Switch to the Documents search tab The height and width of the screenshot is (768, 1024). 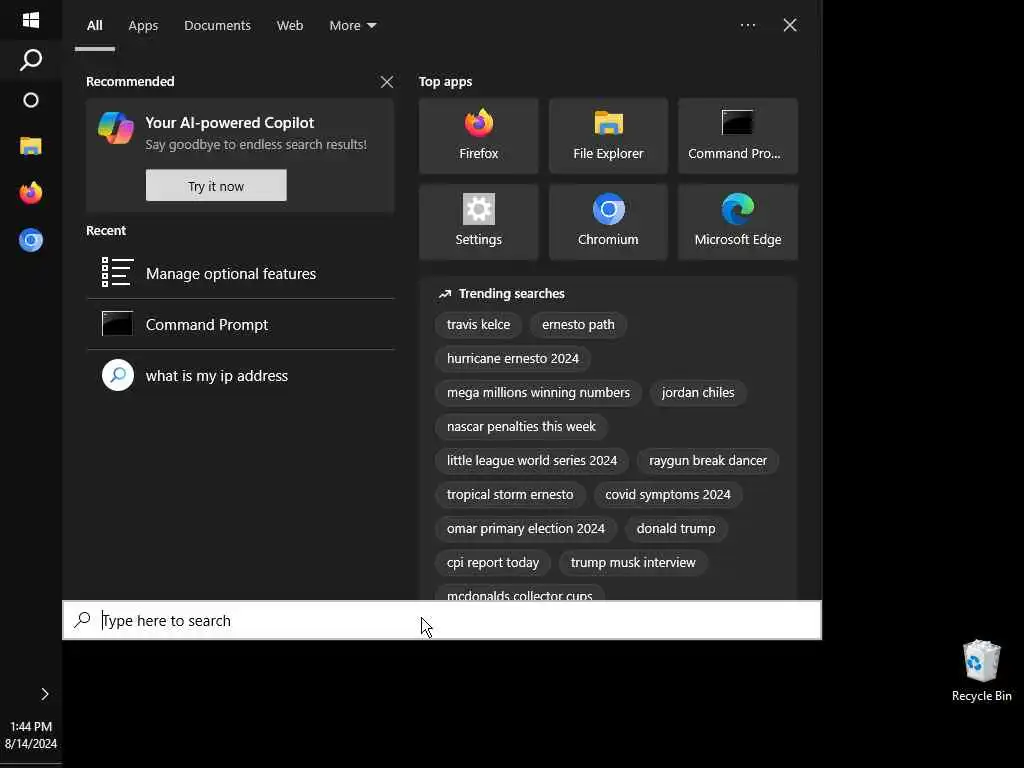[217, 25]
